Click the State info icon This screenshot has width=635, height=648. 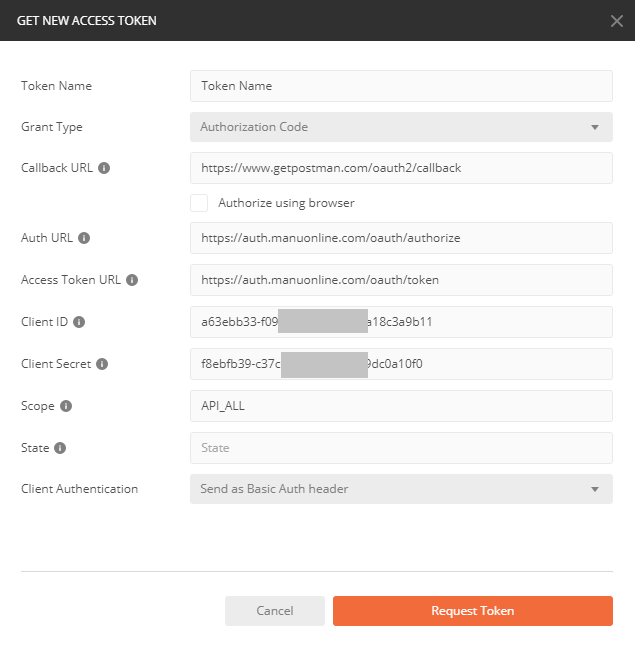click(x=60, y=448)
